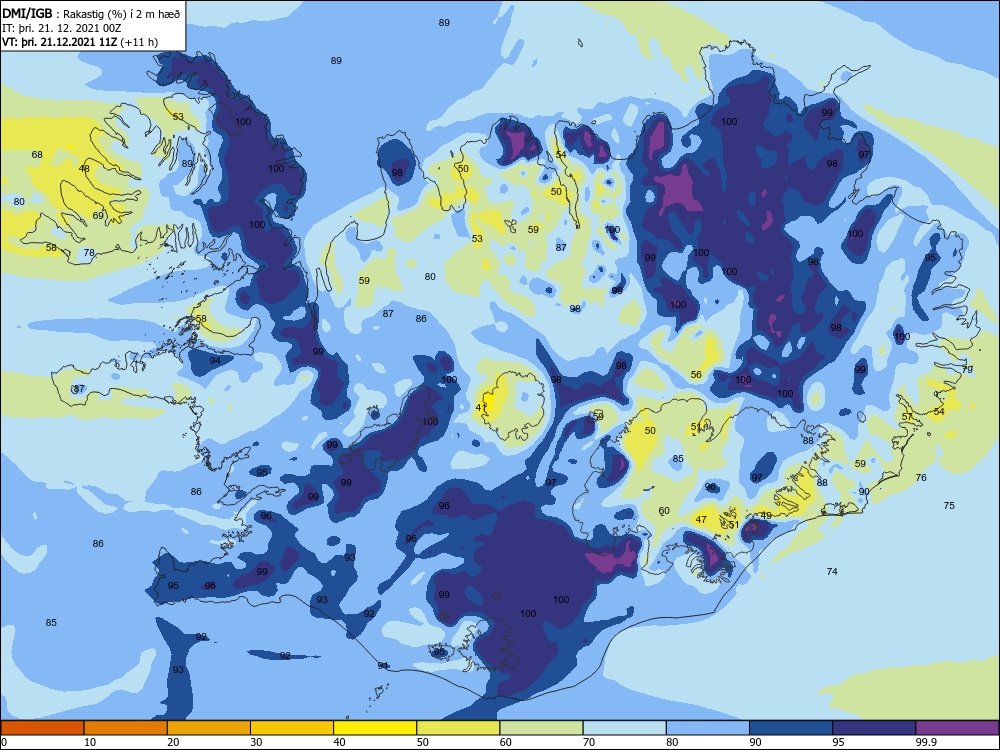Viewport: 1000px width, 750px height.
Task: Click the value '79' on the east coast
Action: point(967,369)
